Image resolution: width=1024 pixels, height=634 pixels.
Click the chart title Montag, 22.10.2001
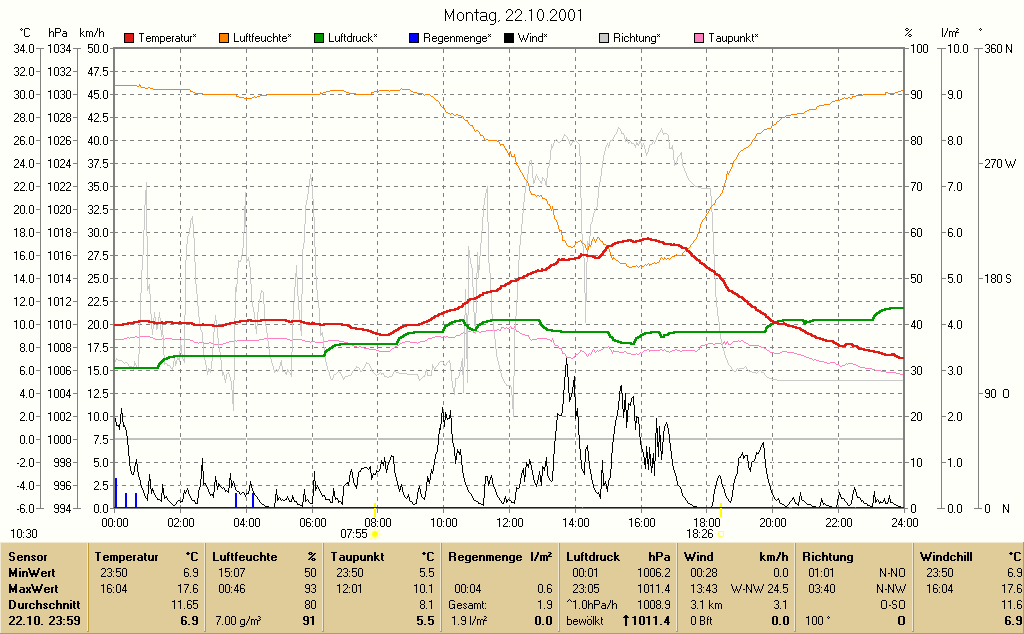513,15
